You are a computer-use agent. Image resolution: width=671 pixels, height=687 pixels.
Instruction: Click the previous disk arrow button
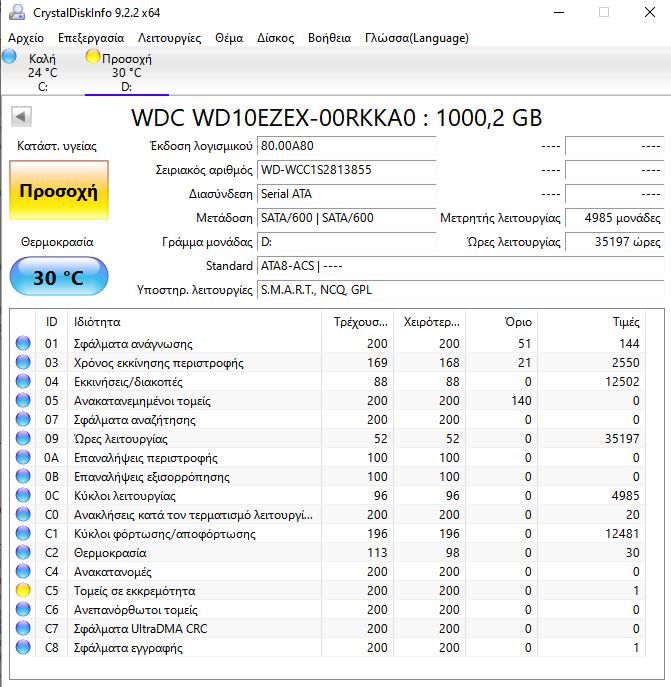(x=21, y=118)
